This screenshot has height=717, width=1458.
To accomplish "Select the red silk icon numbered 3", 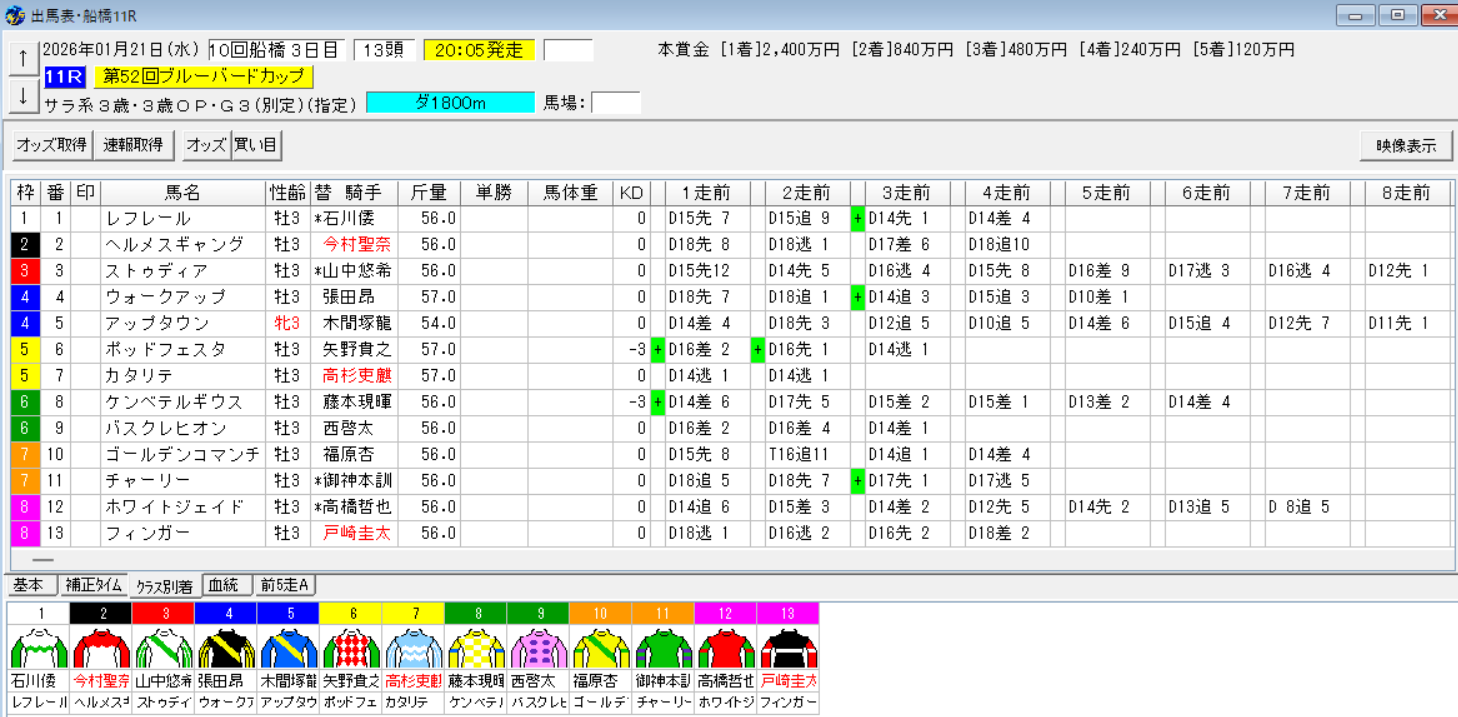I will click(x=163, y=647).
